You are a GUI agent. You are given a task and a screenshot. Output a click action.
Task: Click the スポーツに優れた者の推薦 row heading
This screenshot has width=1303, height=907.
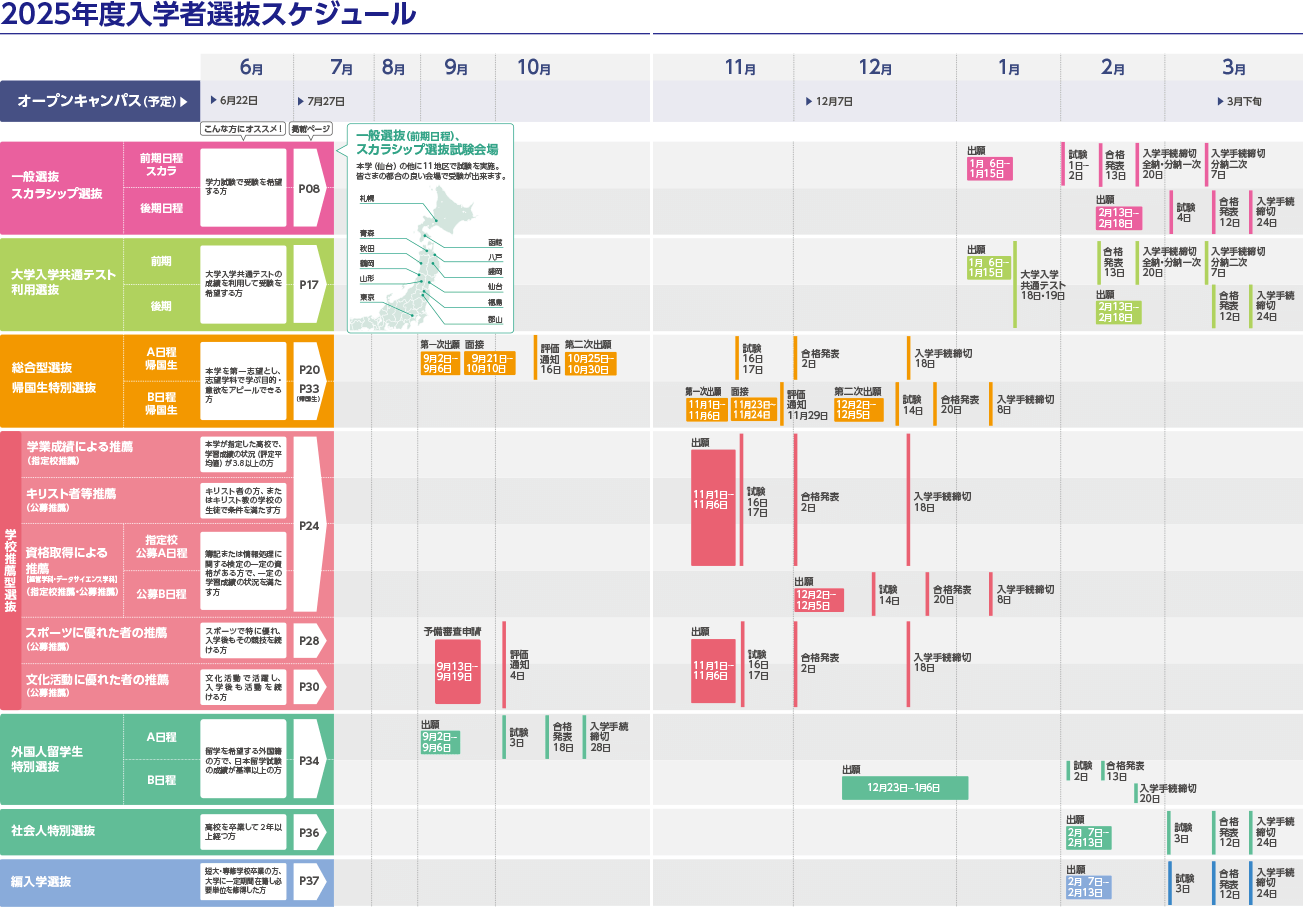97,633
